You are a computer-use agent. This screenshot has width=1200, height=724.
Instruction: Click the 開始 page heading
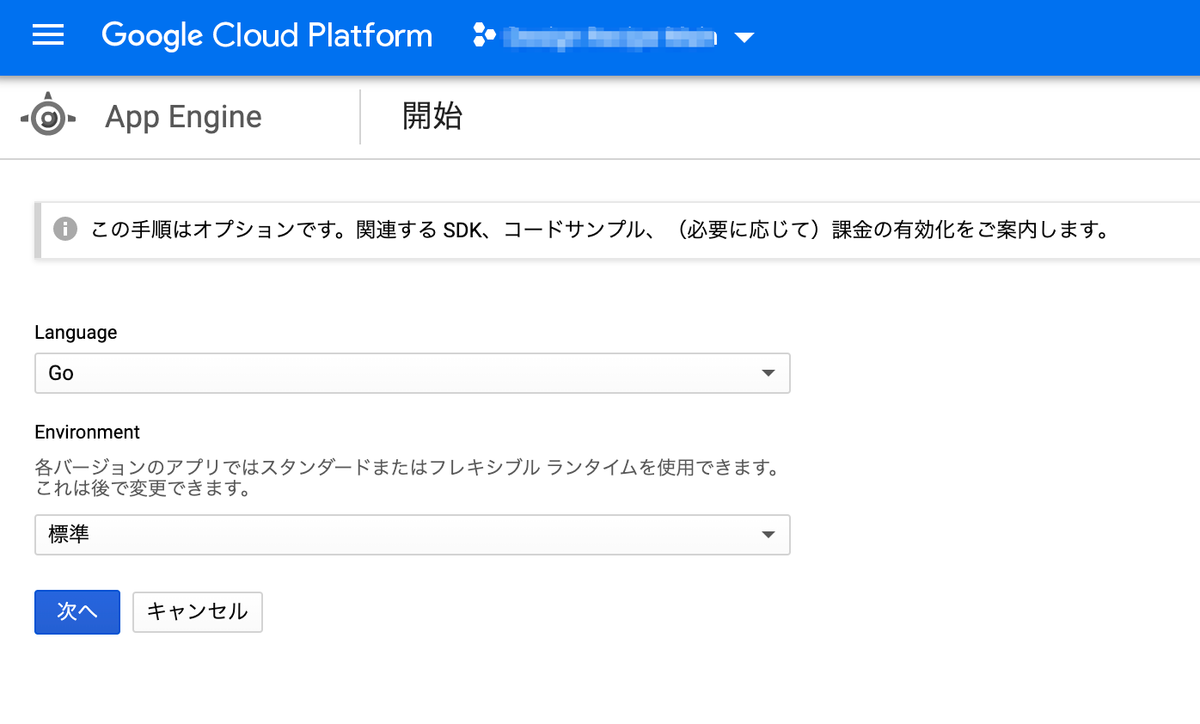pyautogui.click(x=432, y=117)
